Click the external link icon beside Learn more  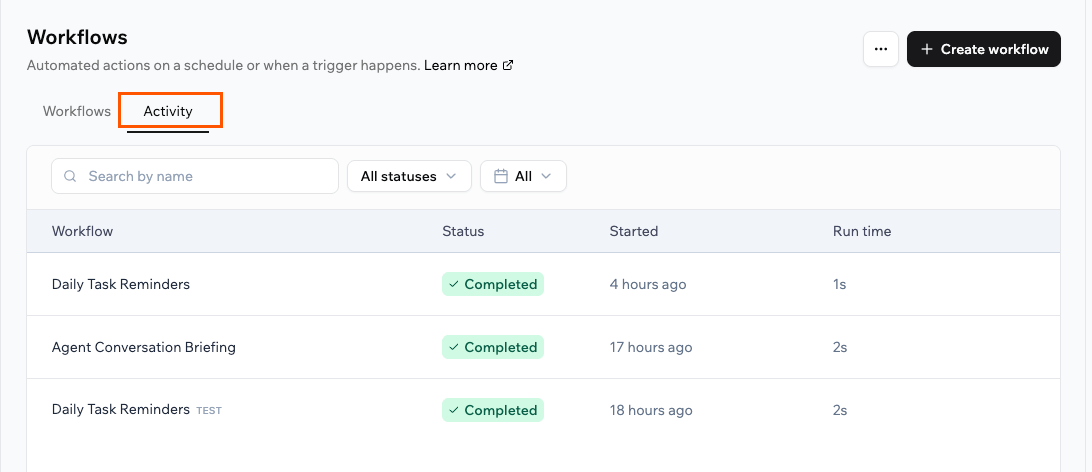tap(508, 65)
